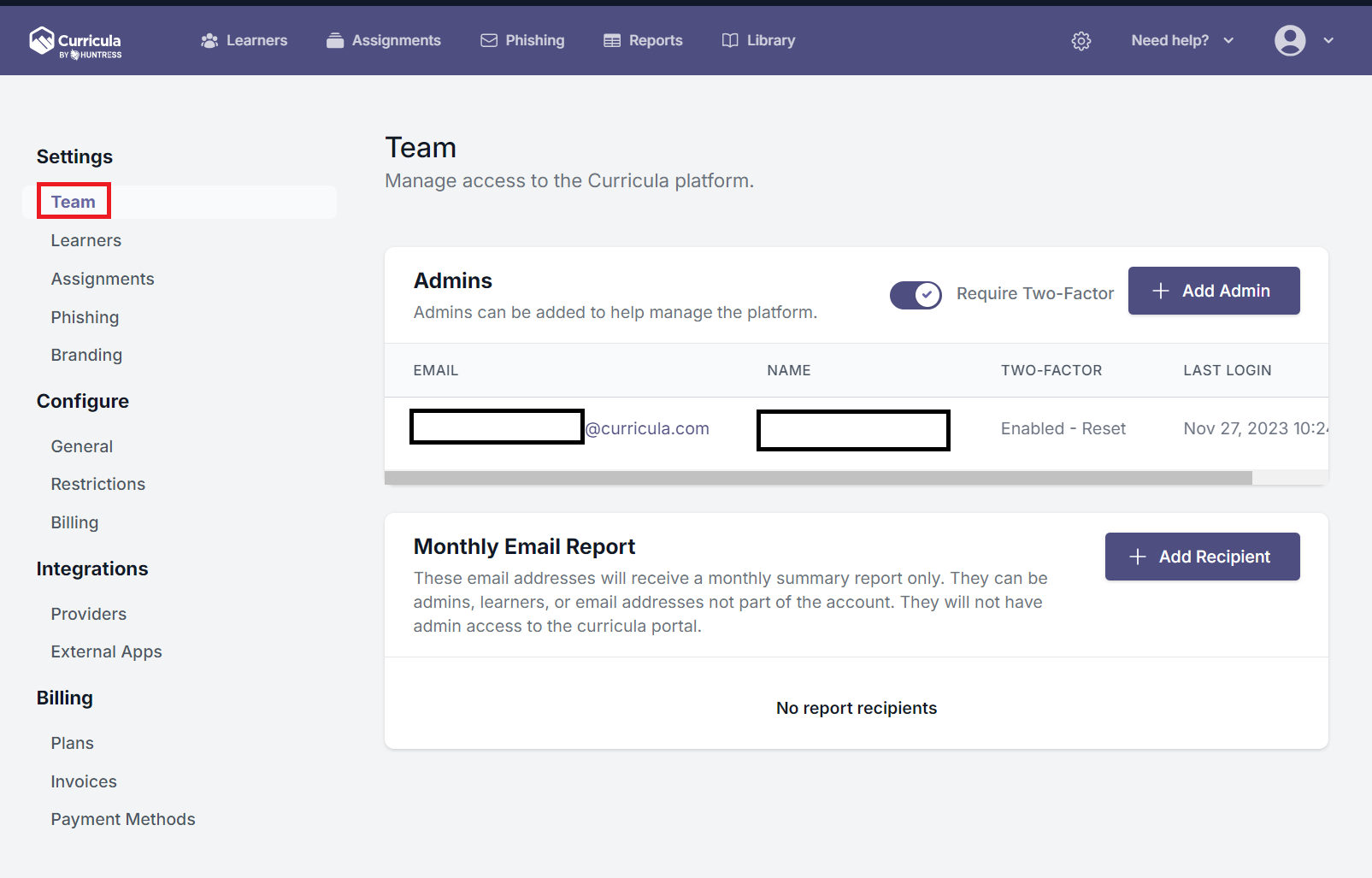Click the Nov 27, 2023 last login cell
1372x878 pixels.
pyautogui.click(x=1256, y=428)
